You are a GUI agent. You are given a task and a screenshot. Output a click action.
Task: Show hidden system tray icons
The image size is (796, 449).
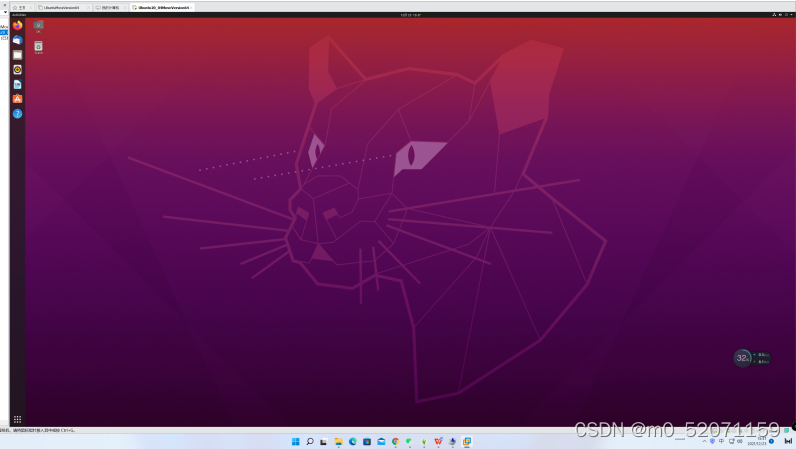coord(704,441)
